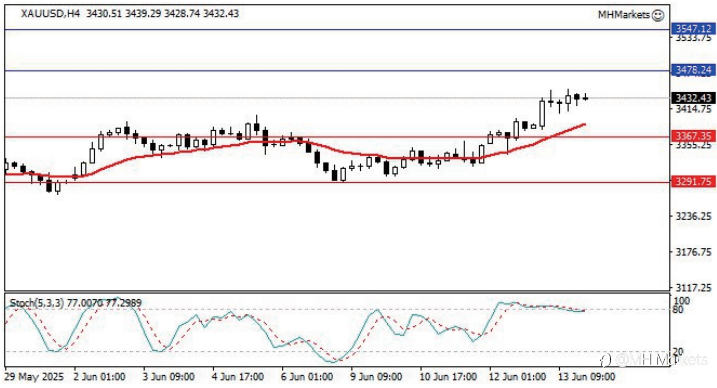Click the 6 Jun 01:00 time label

307,377
